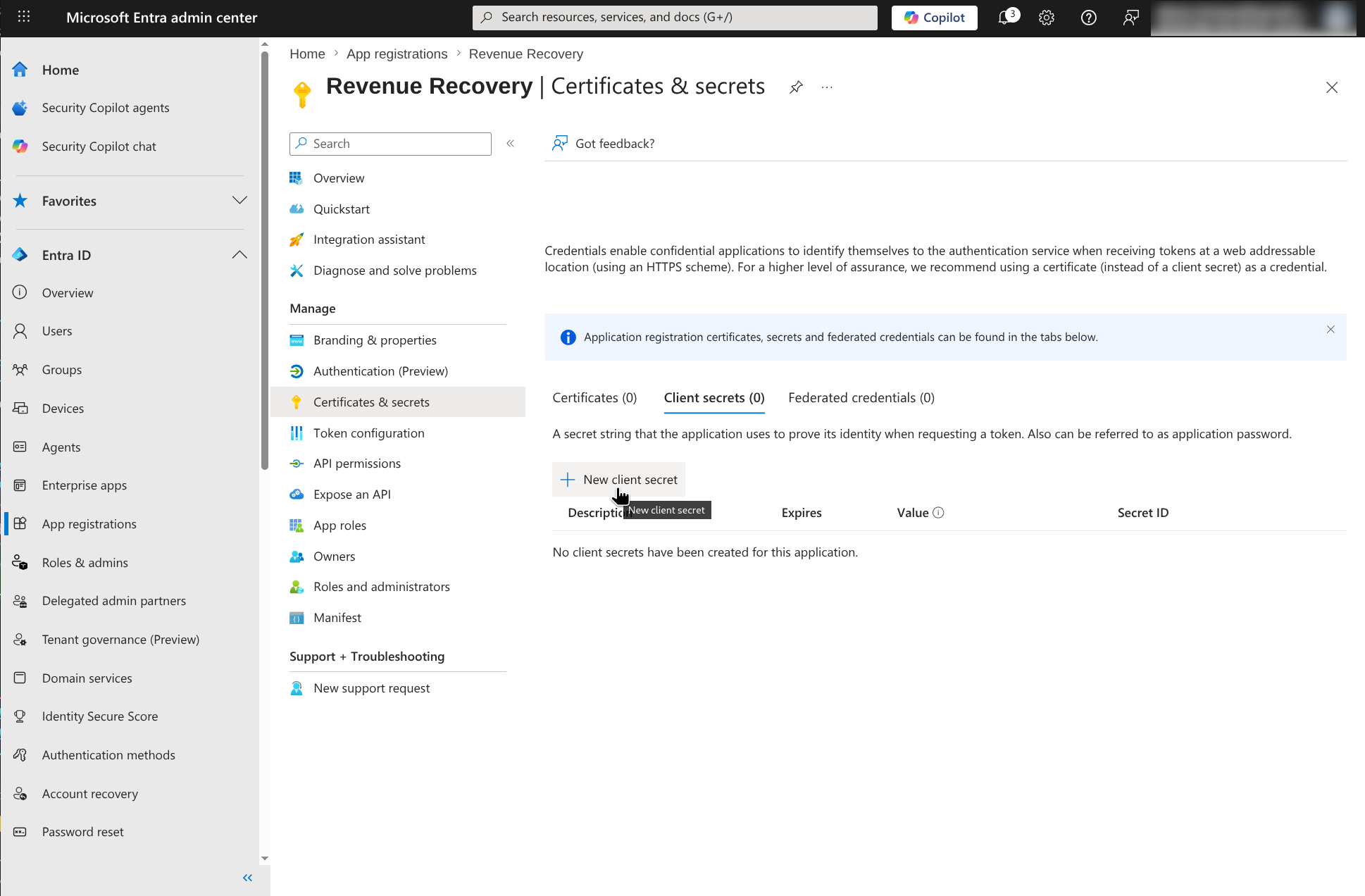Click the Value column info icon
The height and width of the screenshot is (896, 1365).
coord(938,513)
